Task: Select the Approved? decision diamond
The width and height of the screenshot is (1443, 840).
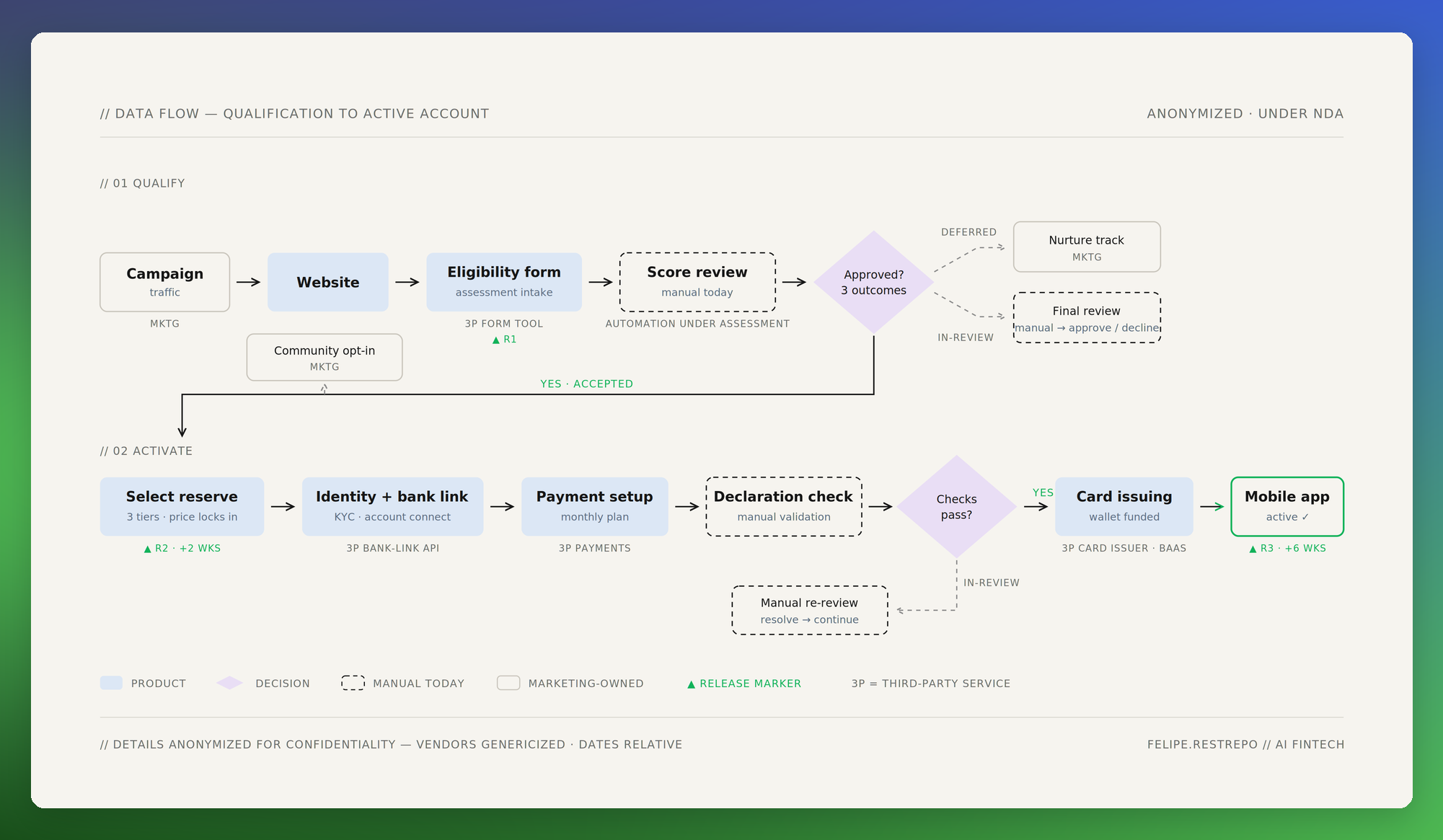Action: 874,282
